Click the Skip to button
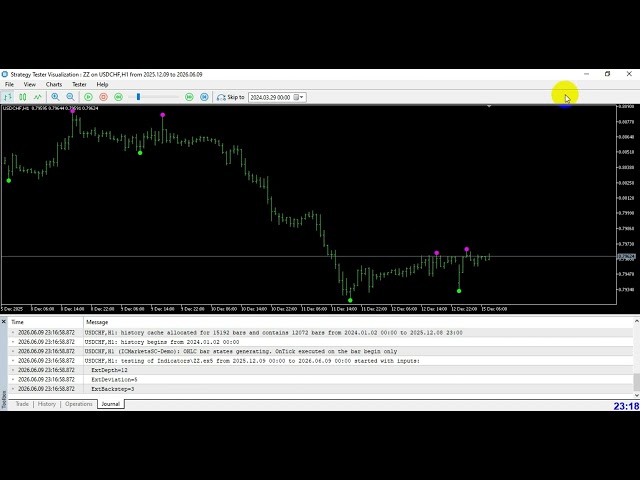The width and height of the screenshot is (640, 480). point(231,97)
